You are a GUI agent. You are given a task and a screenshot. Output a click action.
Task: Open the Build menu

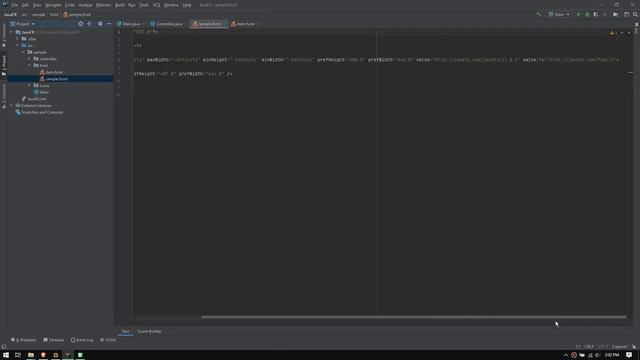pyautogui.click(x=120, y=5)
